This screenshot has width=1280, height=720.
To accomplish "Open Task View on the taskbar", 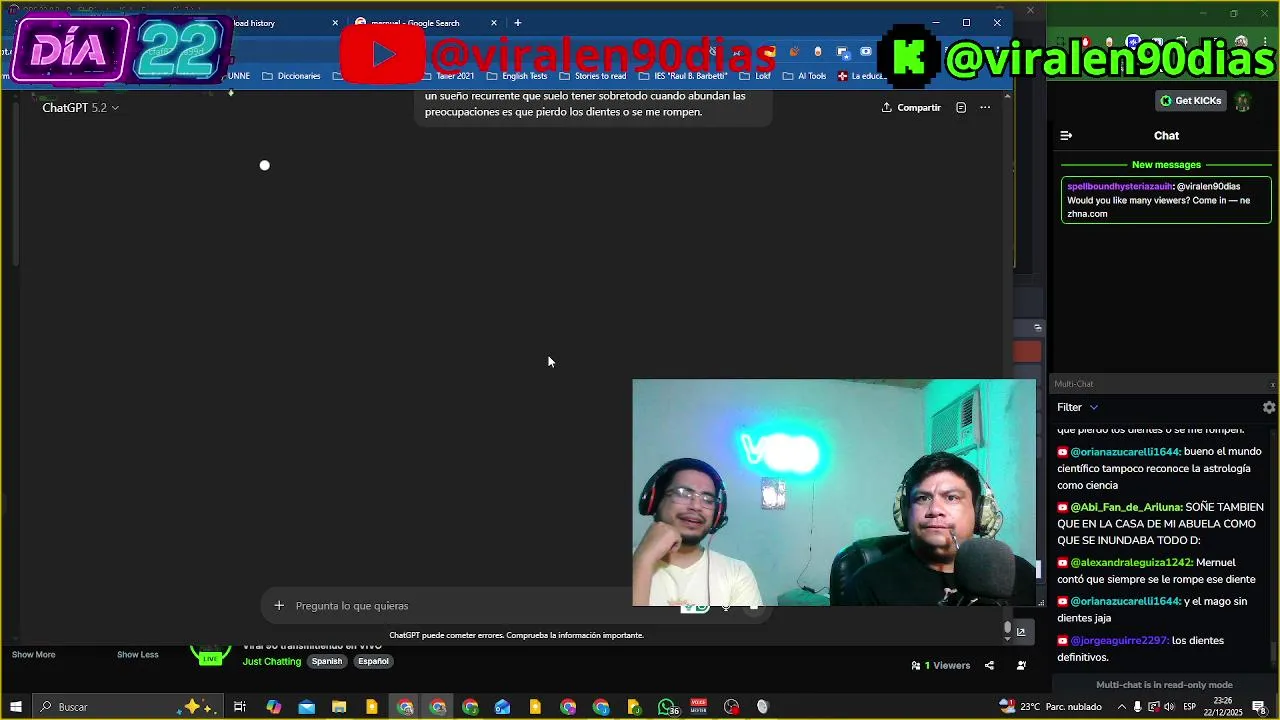I will click(240, 707).
